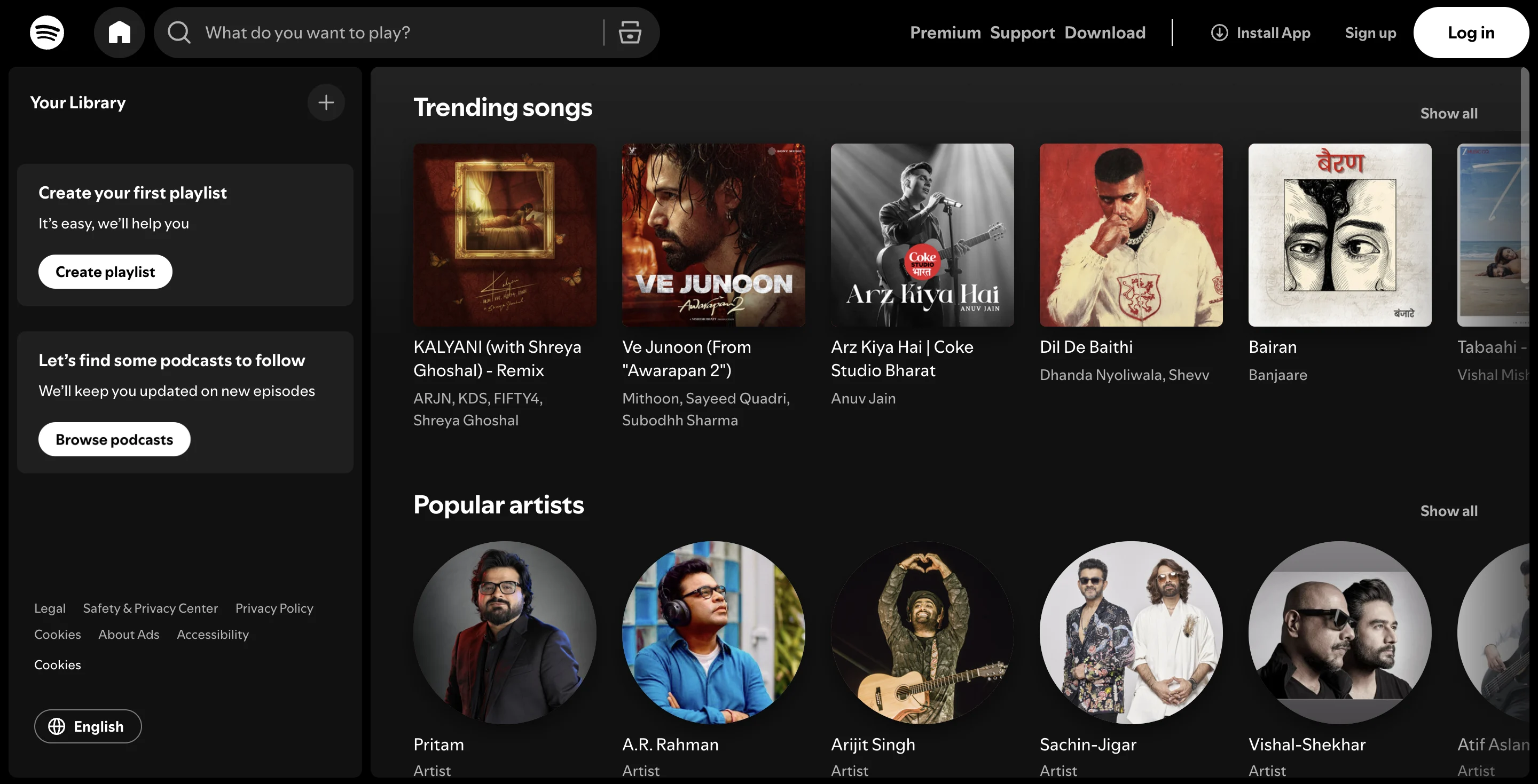This screenshot has width=1538, height=784.
Task: Click the 'Vishal-Shekhar' artist name
Action: [1307, 745]
